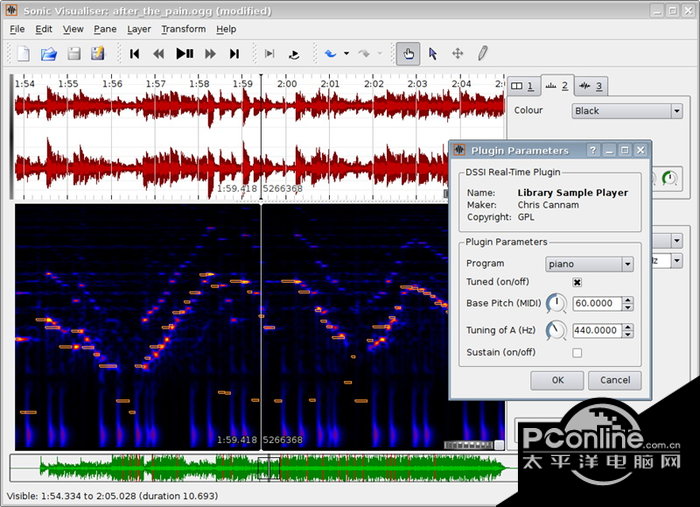Click the Base Pitch (MIDI) dial
The image size is (700, 507).
point(556,304)
